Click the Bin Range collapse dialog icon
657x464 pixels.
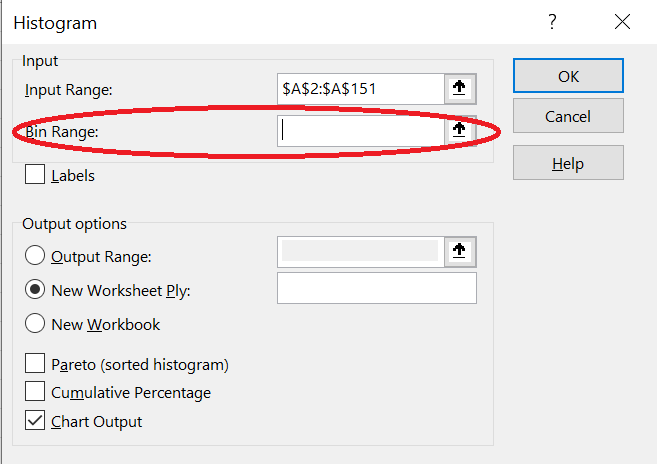click(459, 130)
